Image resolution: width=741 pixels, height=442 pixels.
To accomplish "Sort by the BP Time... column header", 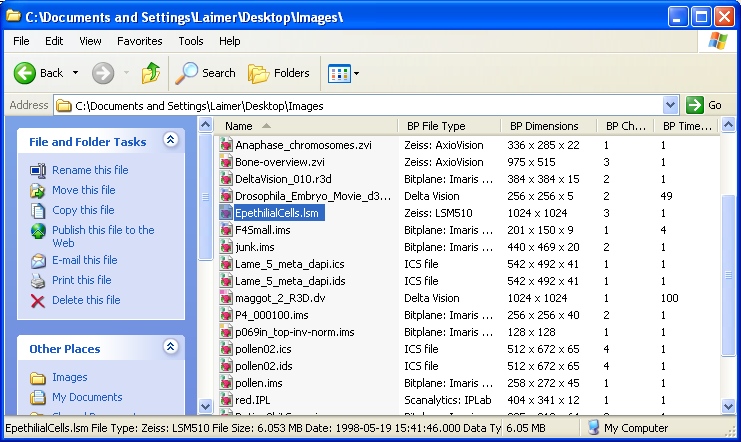I will (x=686, y=126).
